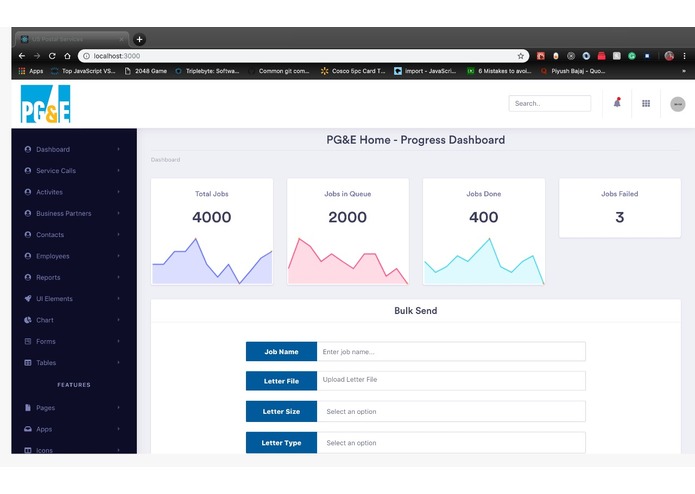Screen dimensions: 695x494
Task: Click the Jobs Done chart
Action: click(x=484, y=261)
